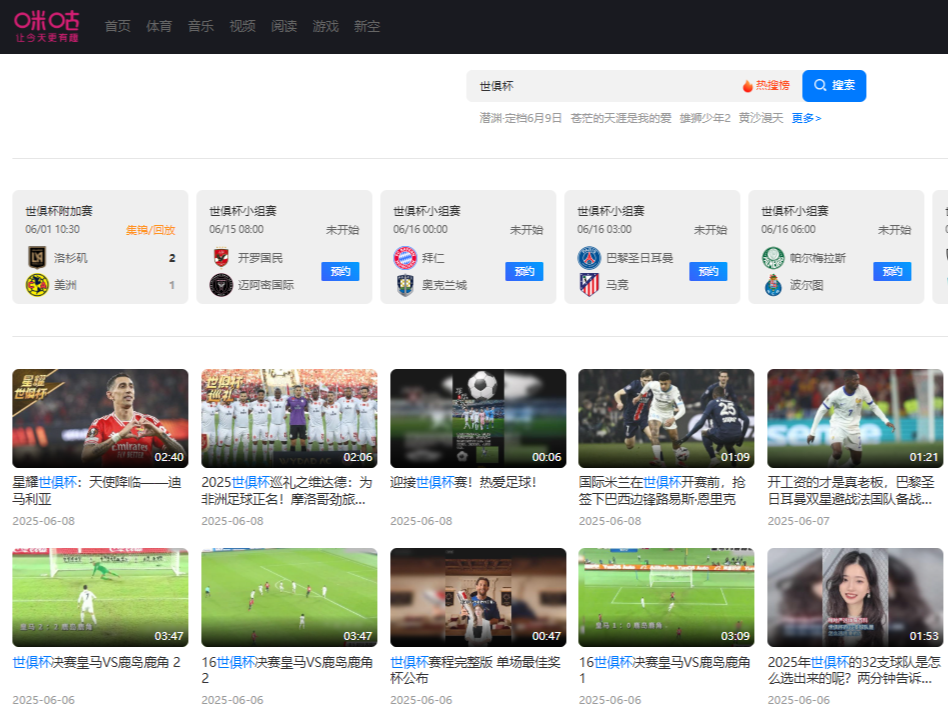
Task: Select hot search term 苍茫的天涯是我的爱
Action: [621, 118]
